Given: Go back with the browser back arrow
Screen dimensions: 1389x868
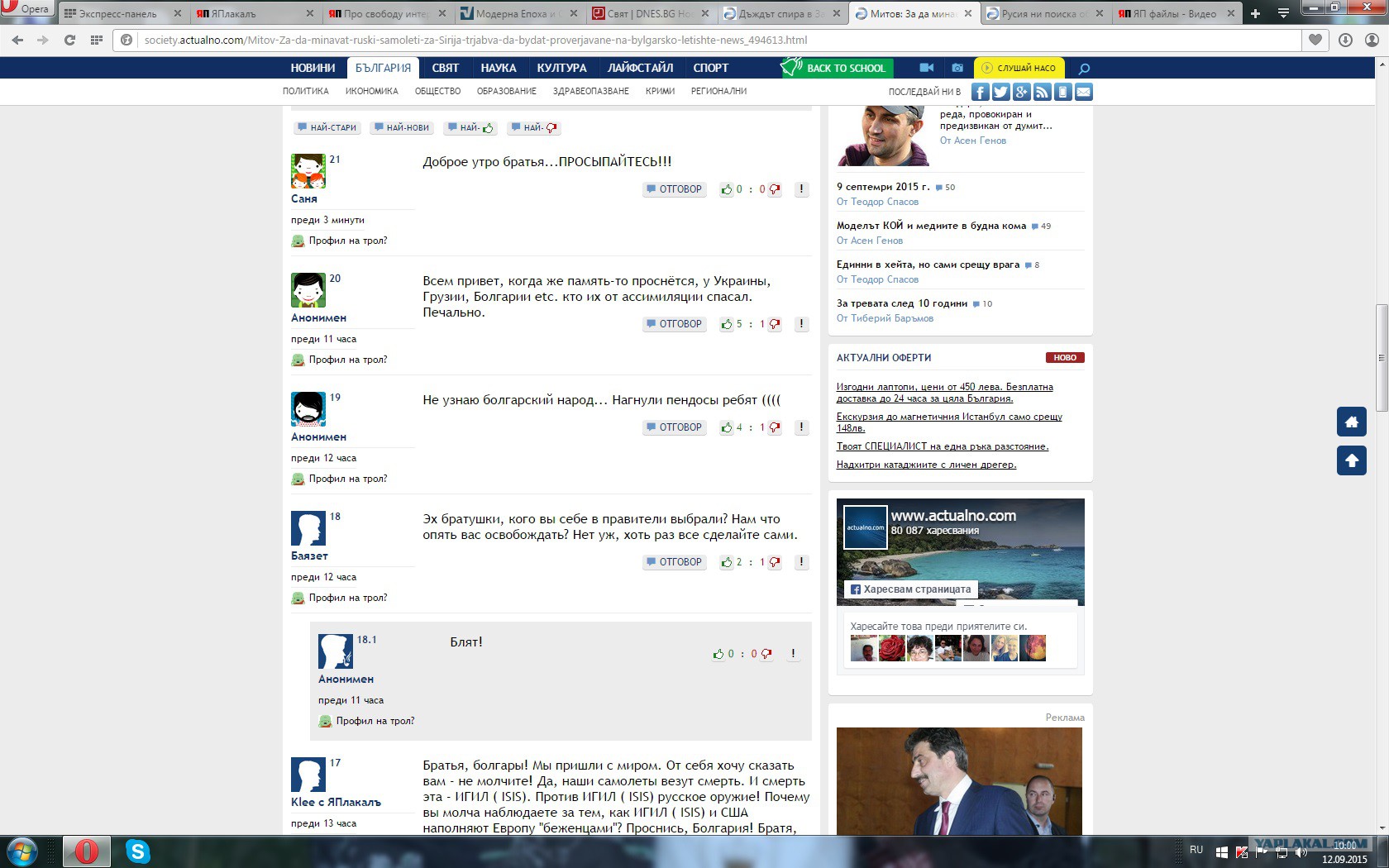Looking at the screenshot, I should [17, 40].
